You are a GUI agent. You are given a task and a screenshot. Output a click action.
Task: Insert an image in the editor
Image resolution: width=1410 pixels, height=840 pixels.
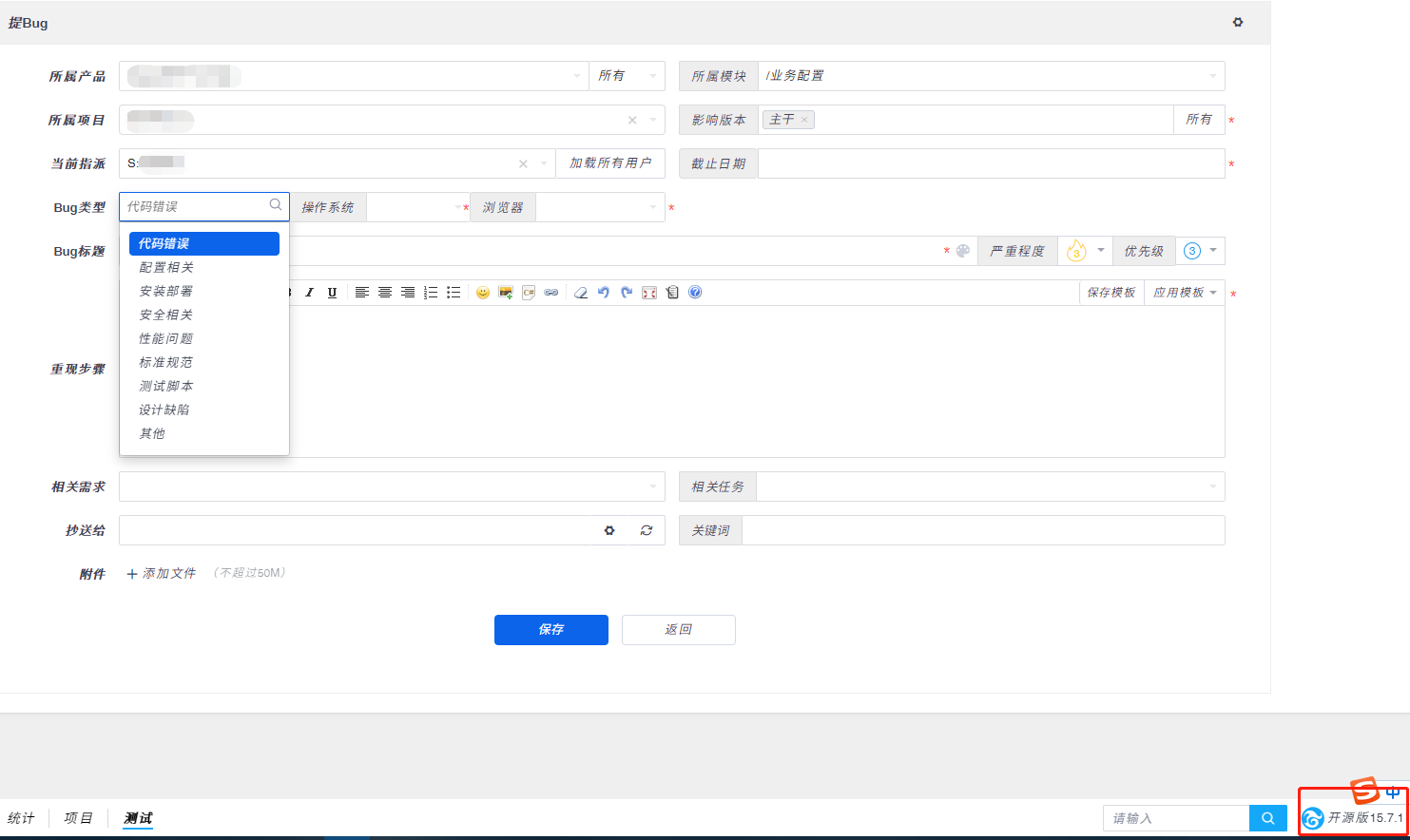pos(506,293)
